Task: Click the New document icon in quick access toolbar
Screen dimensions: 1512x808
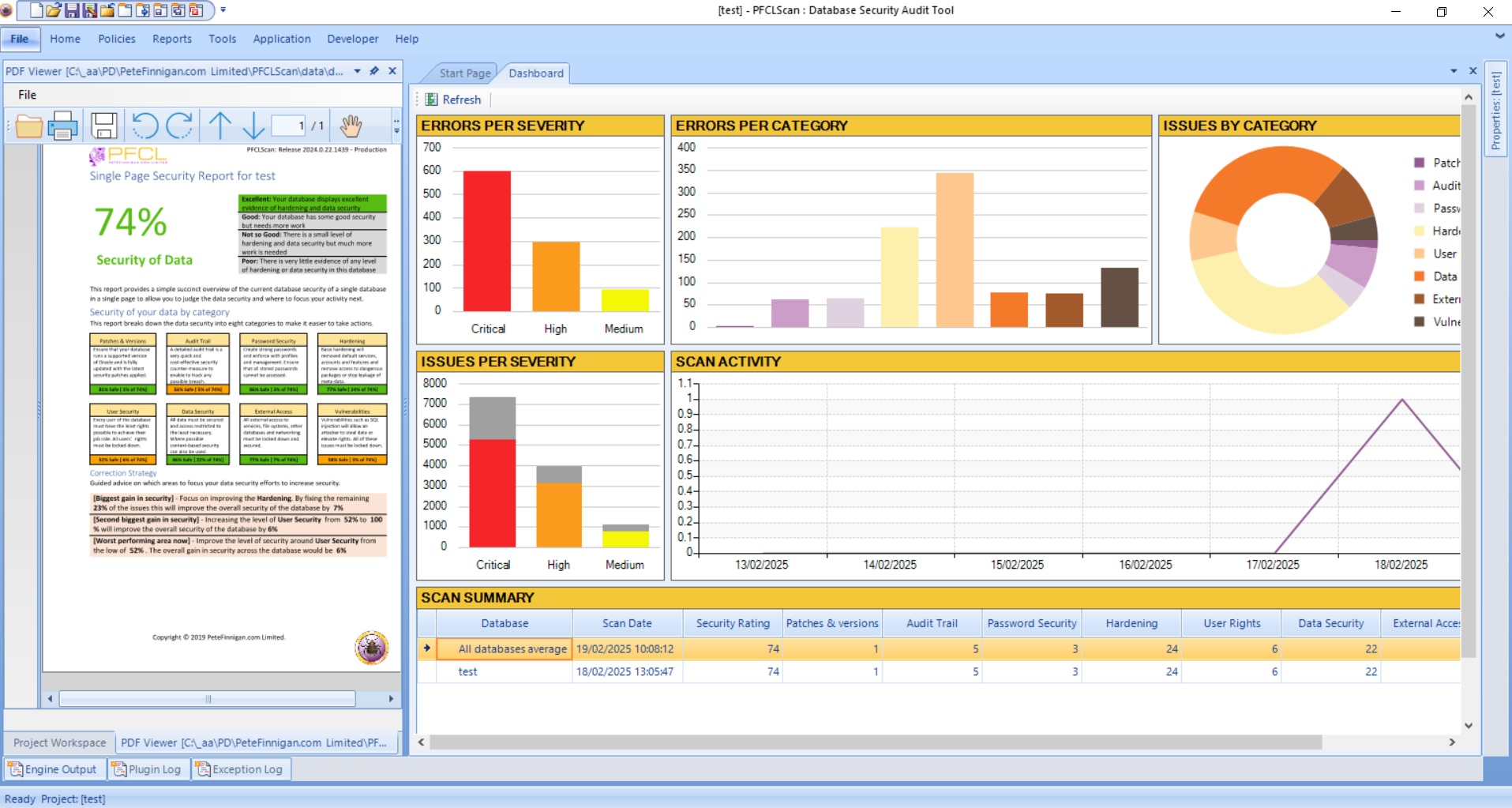Action: point(36,10)
